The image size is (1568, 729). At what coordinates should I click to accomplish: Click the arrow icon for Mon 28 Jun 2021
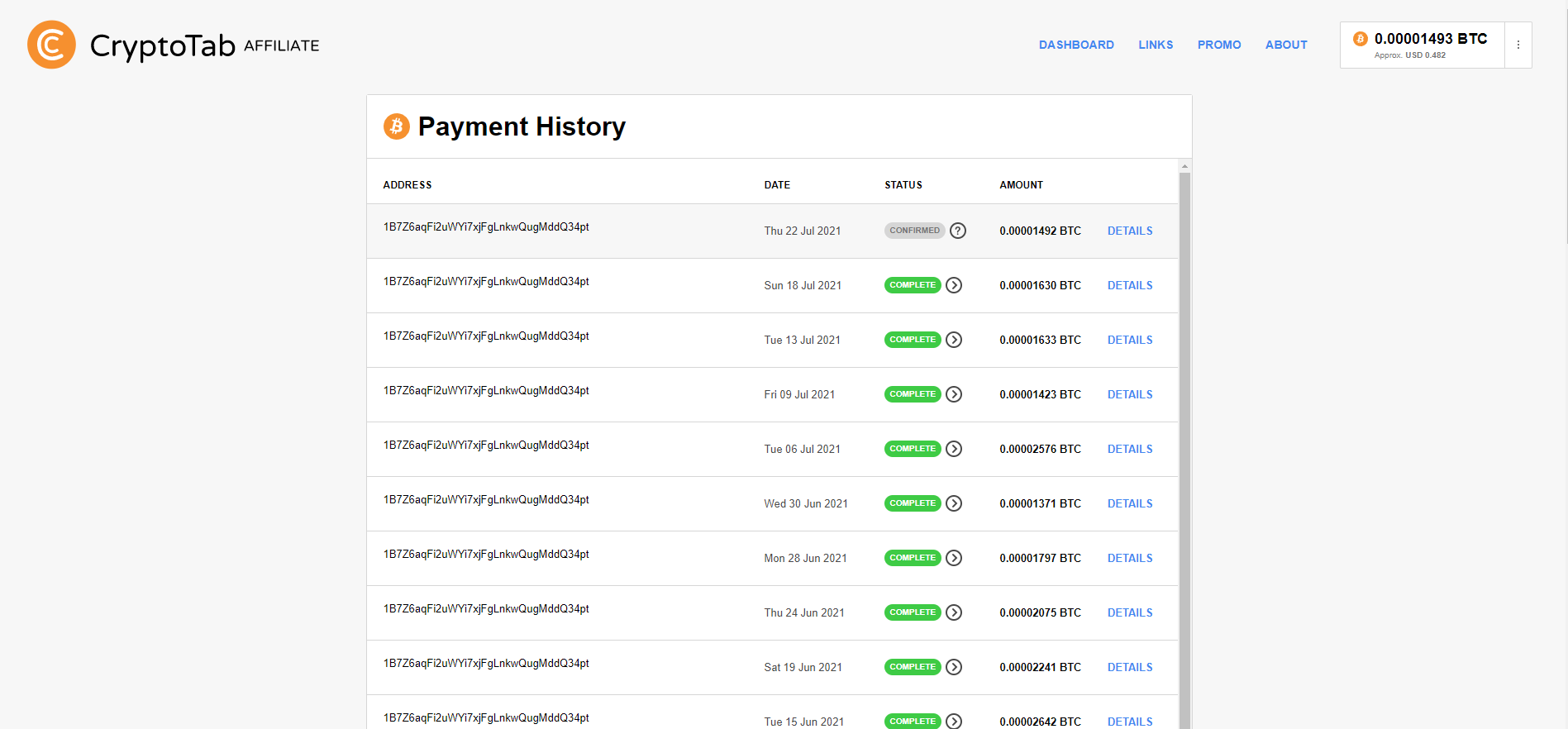coord(954,558)
